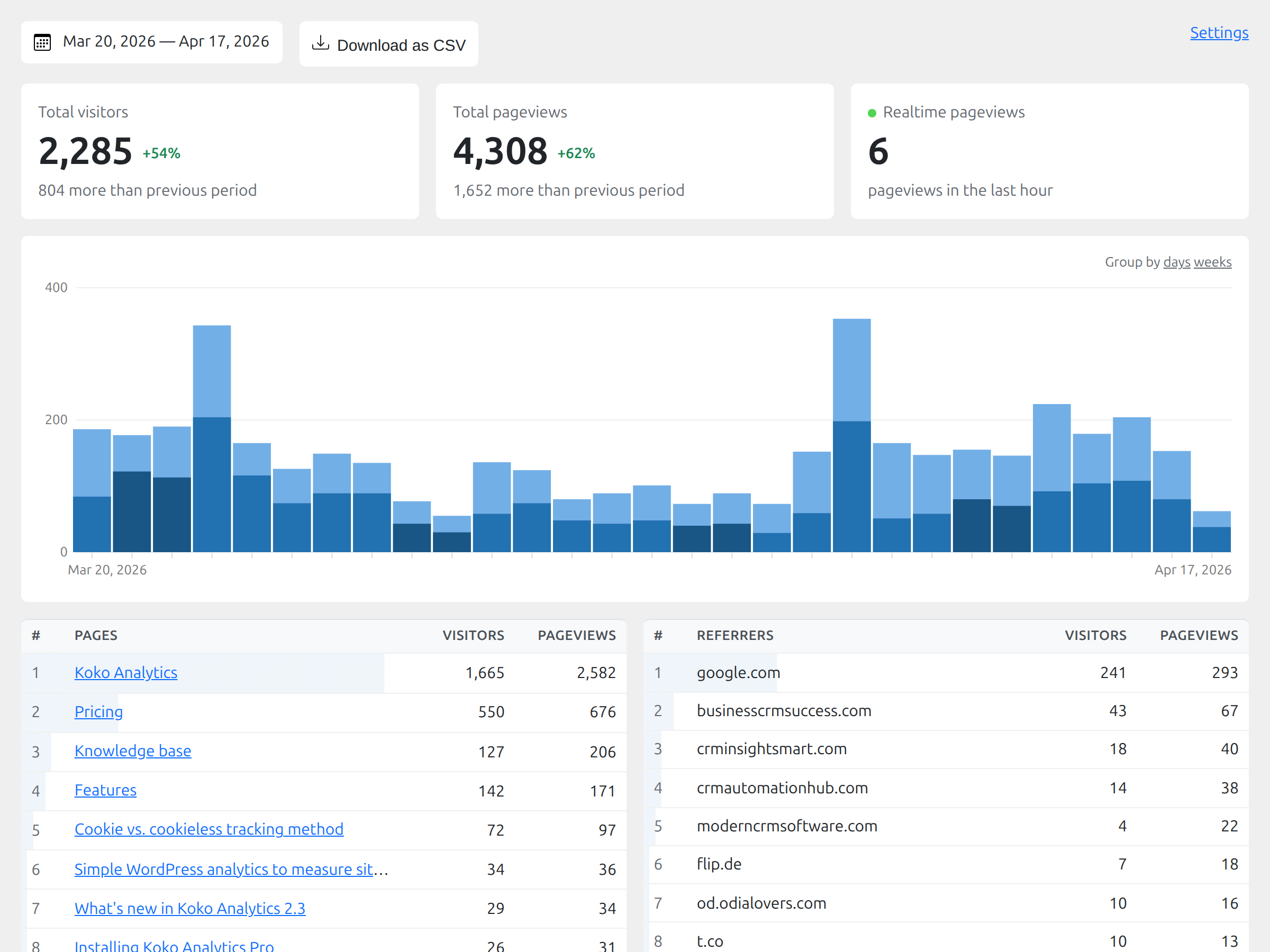
Task: Open the calendar date picker icon
Action: pos(42,41)
